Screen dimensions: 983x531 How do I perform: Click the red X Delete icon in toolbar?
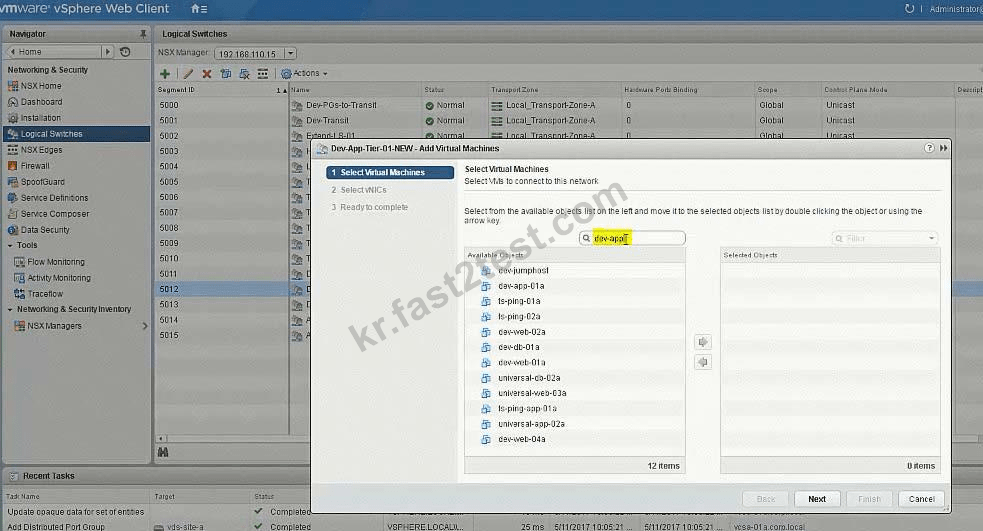(207, 74)
